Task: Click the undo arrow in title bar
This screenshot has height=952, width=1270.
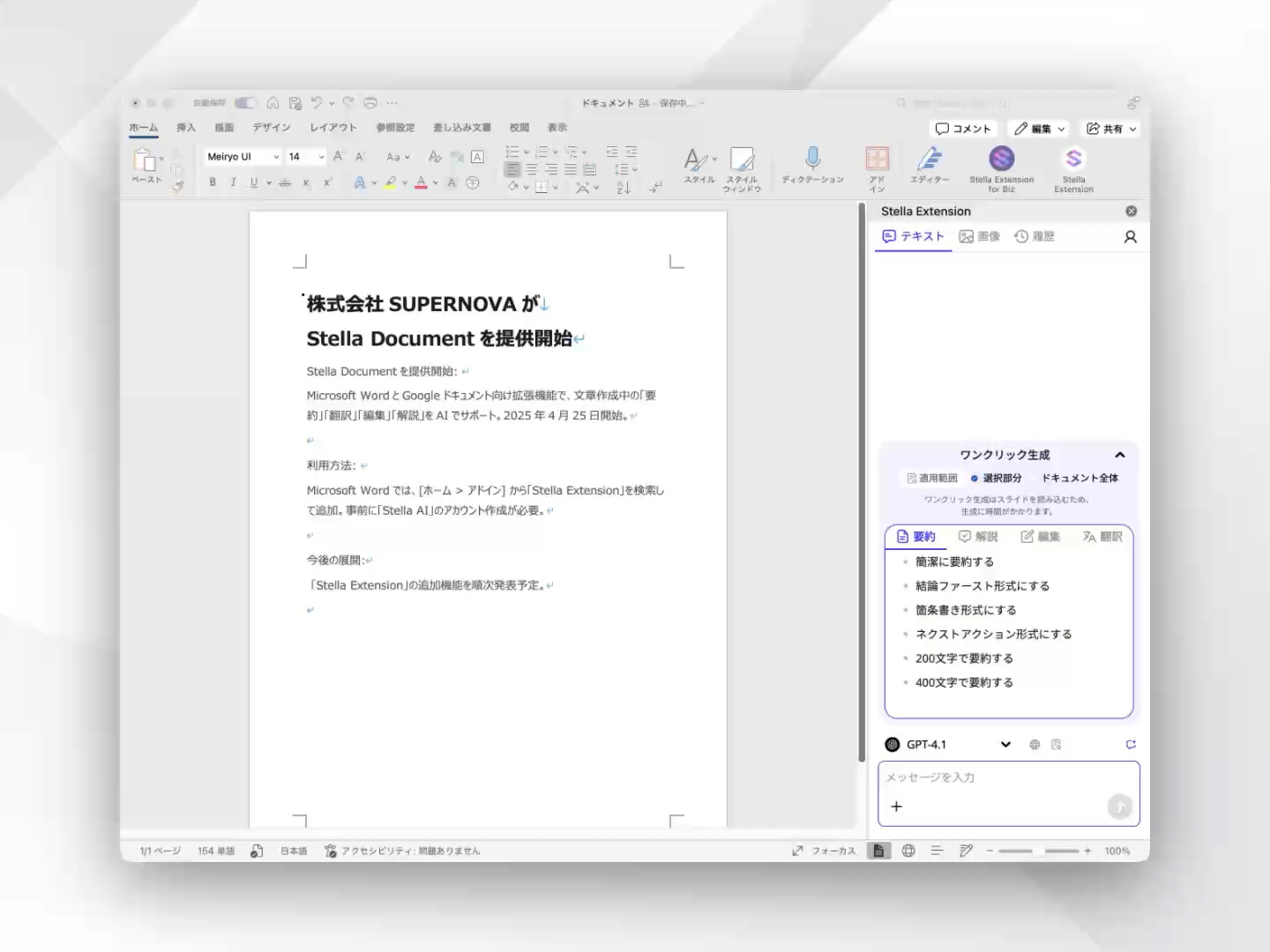Action: click(317, 103)
